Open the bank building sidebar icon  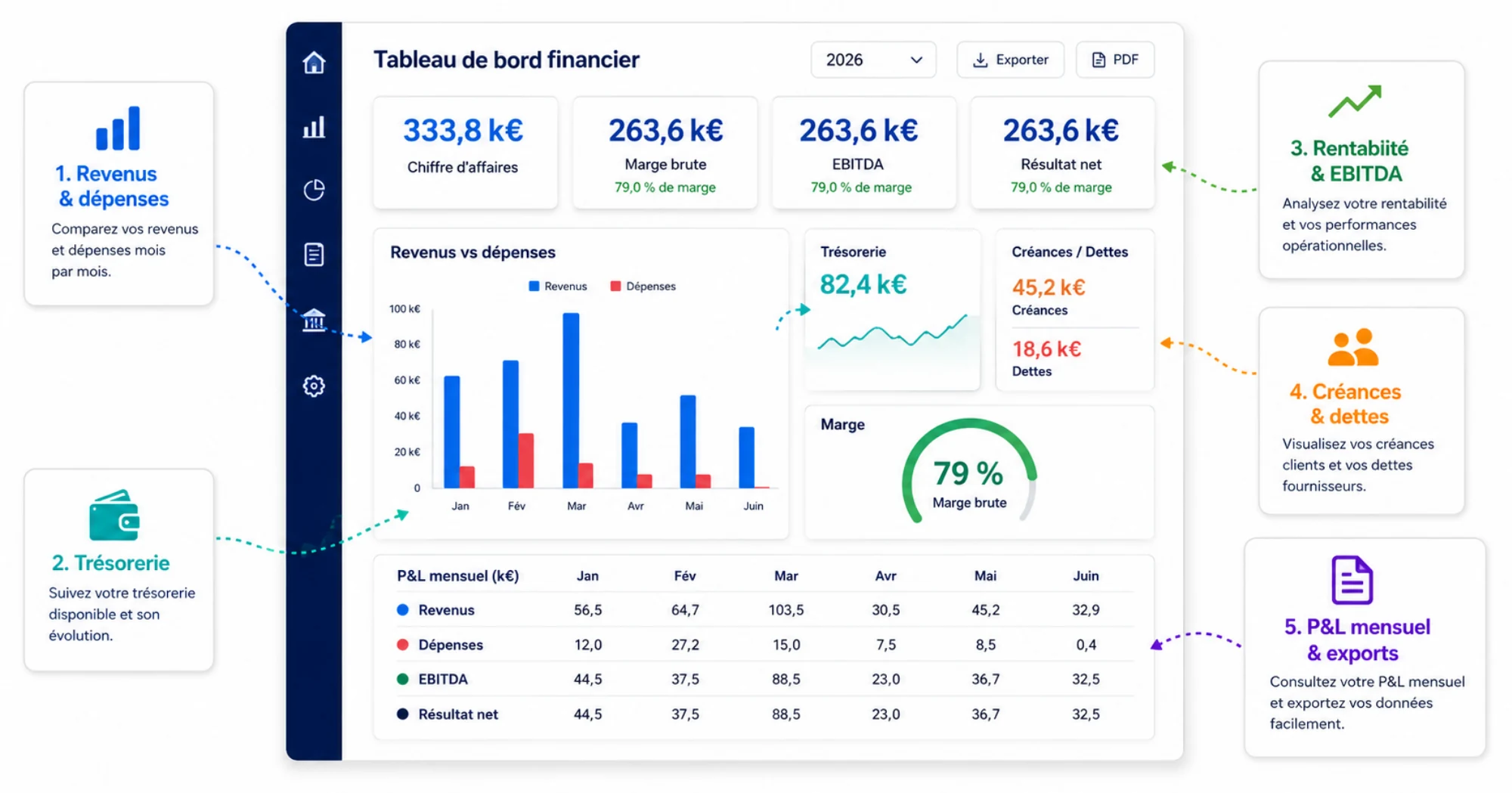pos(314,320)
